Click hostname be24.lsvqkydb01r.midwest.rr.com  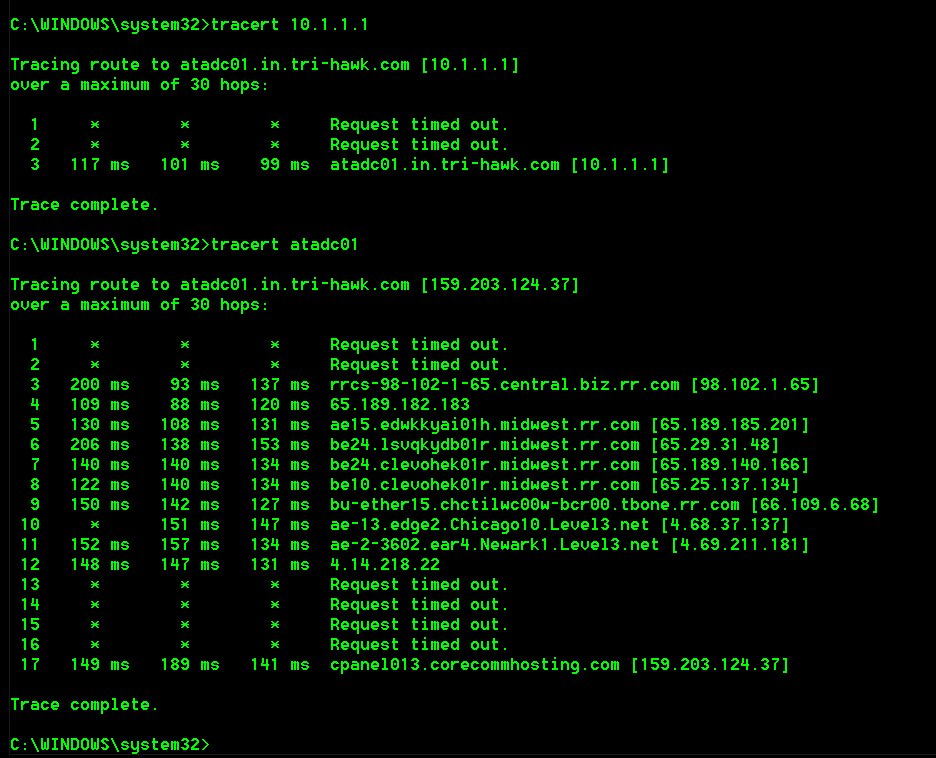[485, 444]
